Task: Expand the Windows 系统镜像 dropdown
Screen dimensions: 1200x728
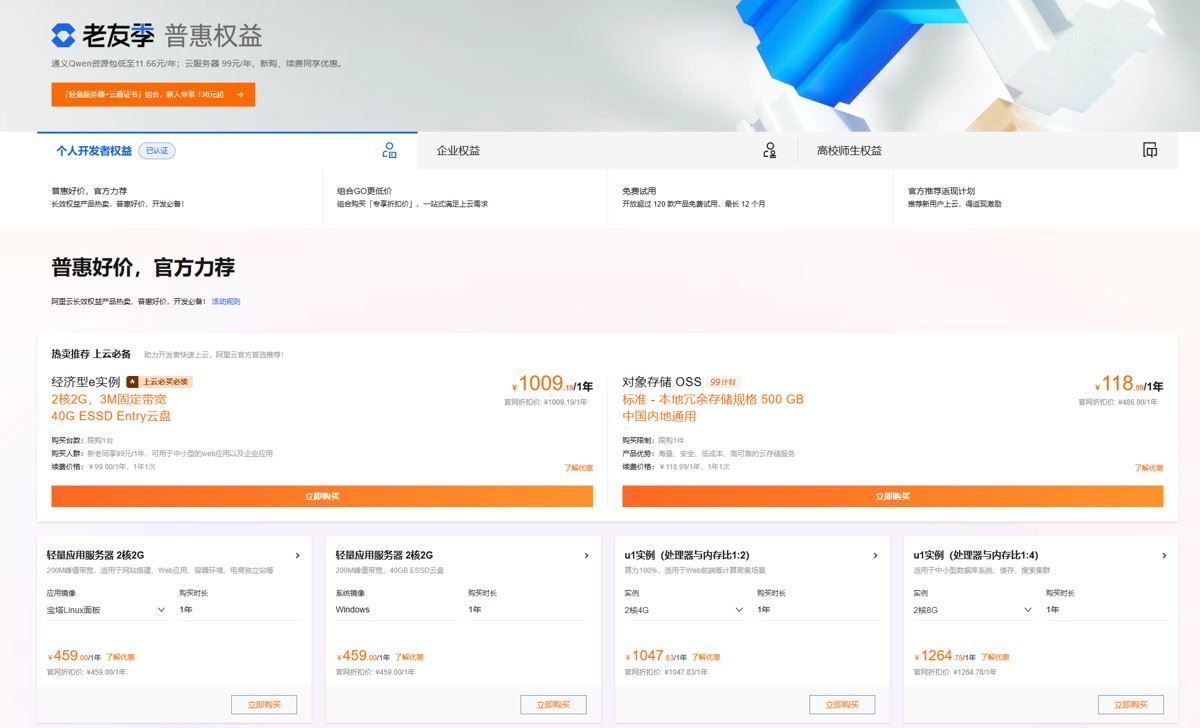Action: (x=396, y=610)
